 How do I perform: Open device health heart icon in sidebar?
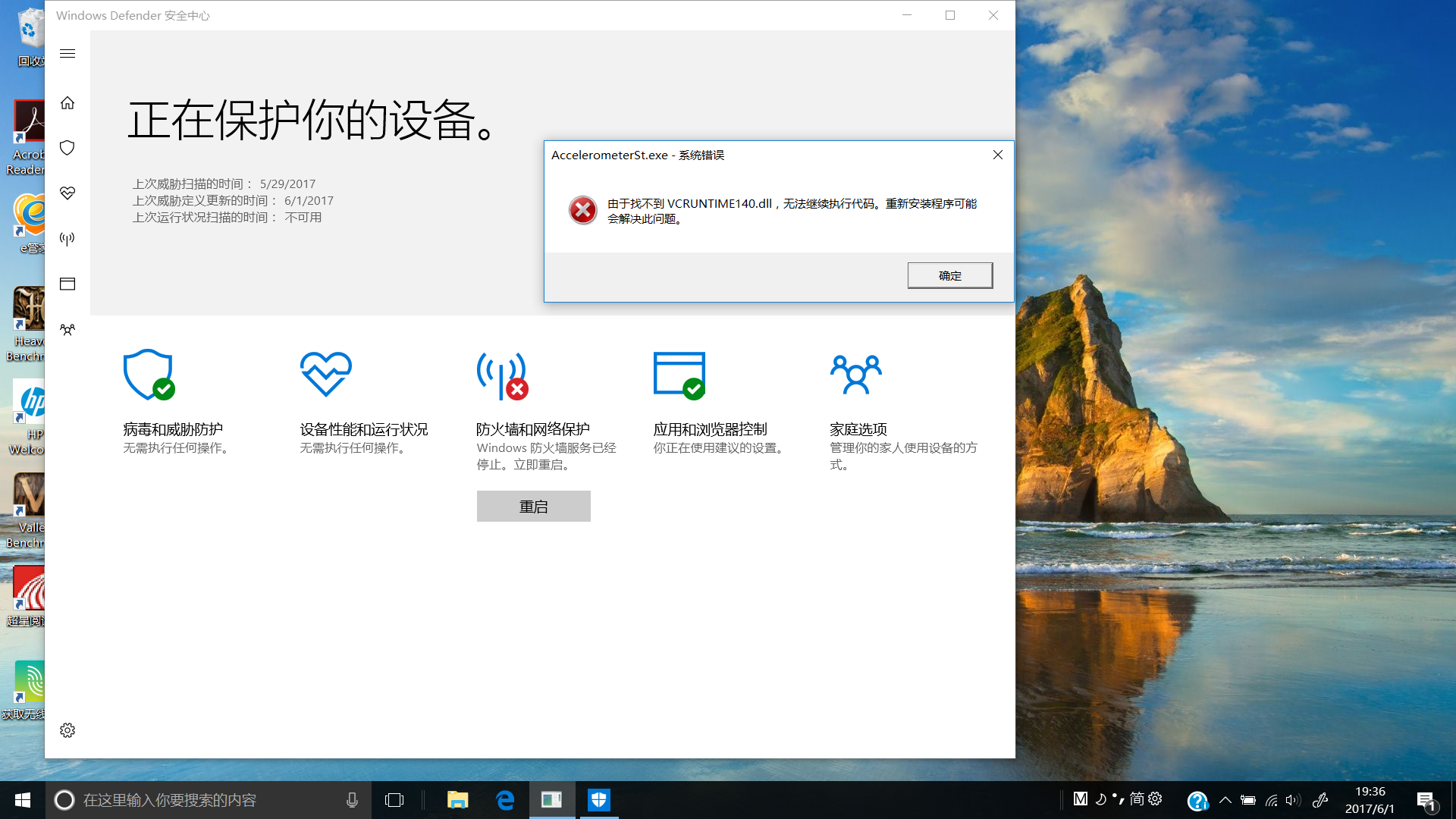tap(67, 193)
